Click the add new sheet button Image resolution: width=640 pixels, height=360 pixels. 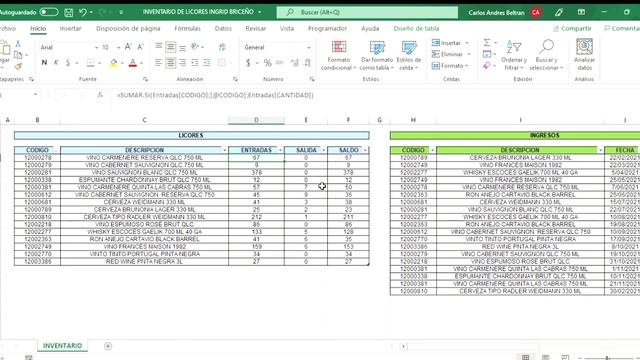tap(108, 346)
